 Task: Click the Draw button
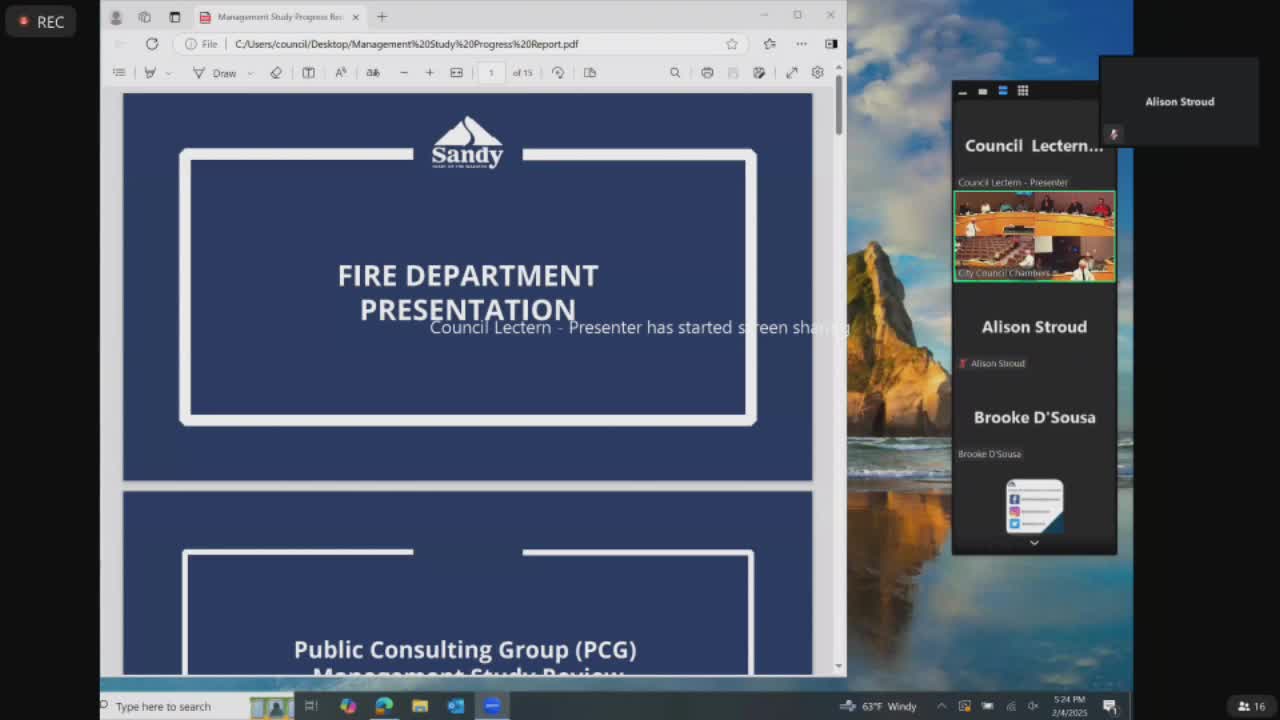[214, 72]
